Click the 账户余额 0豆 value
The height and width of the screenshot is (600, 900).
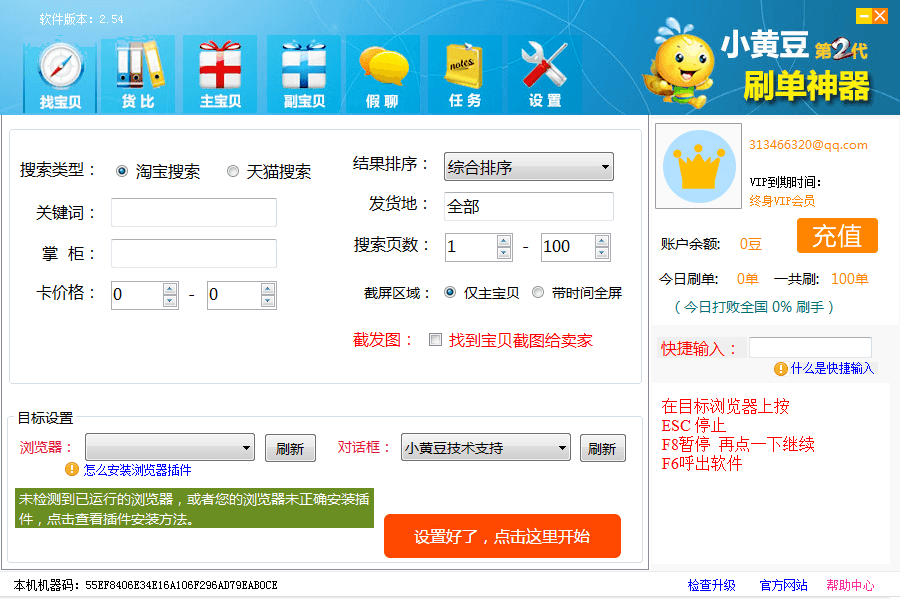tap(751, 244)
